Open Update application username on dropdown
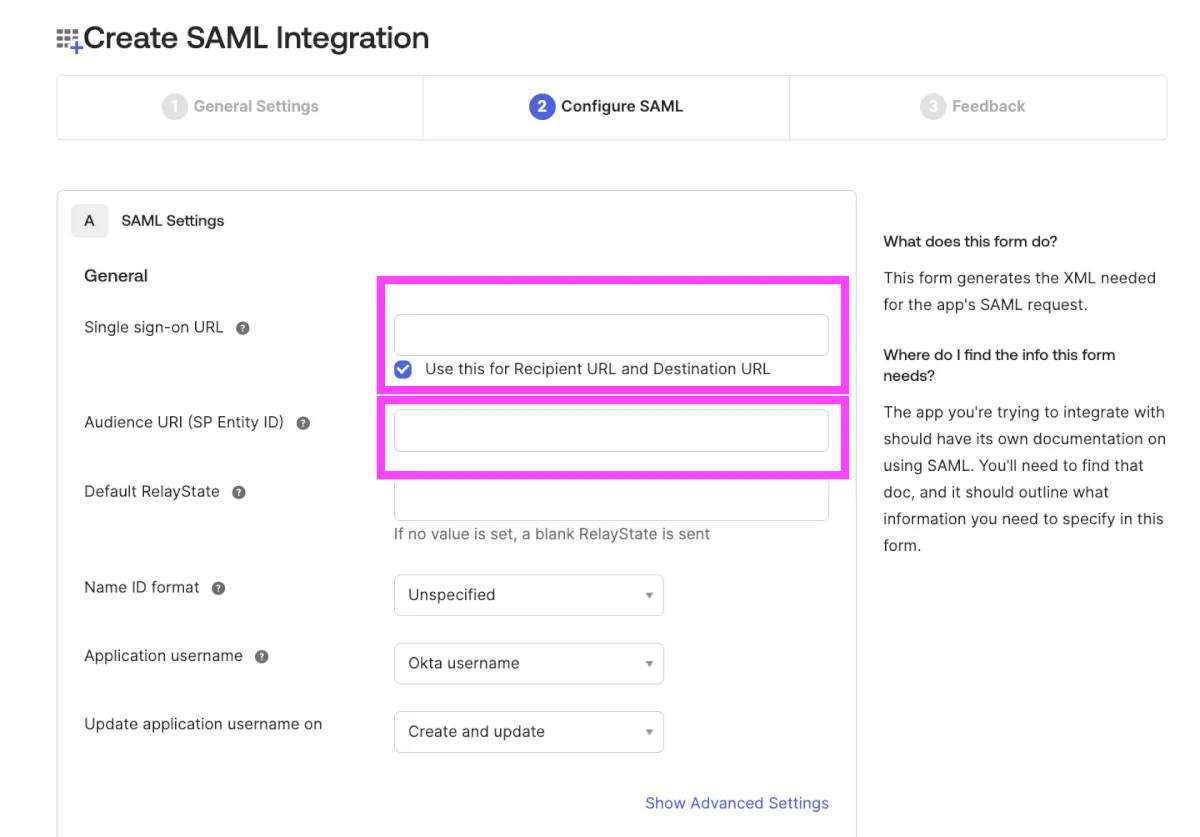This screenshot has width=1200, height=837. 528,732
